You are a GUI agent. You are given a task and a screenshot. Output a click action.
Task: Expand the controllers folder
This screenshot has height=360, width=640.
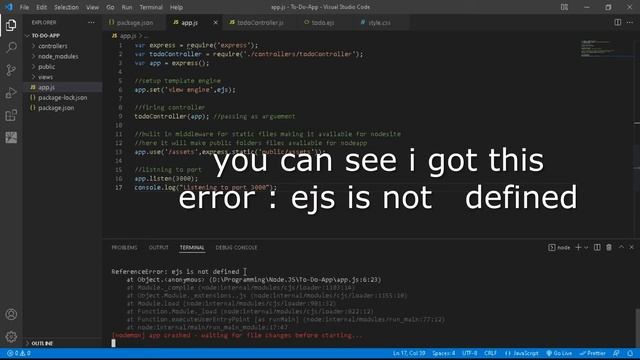coord(53,46)
